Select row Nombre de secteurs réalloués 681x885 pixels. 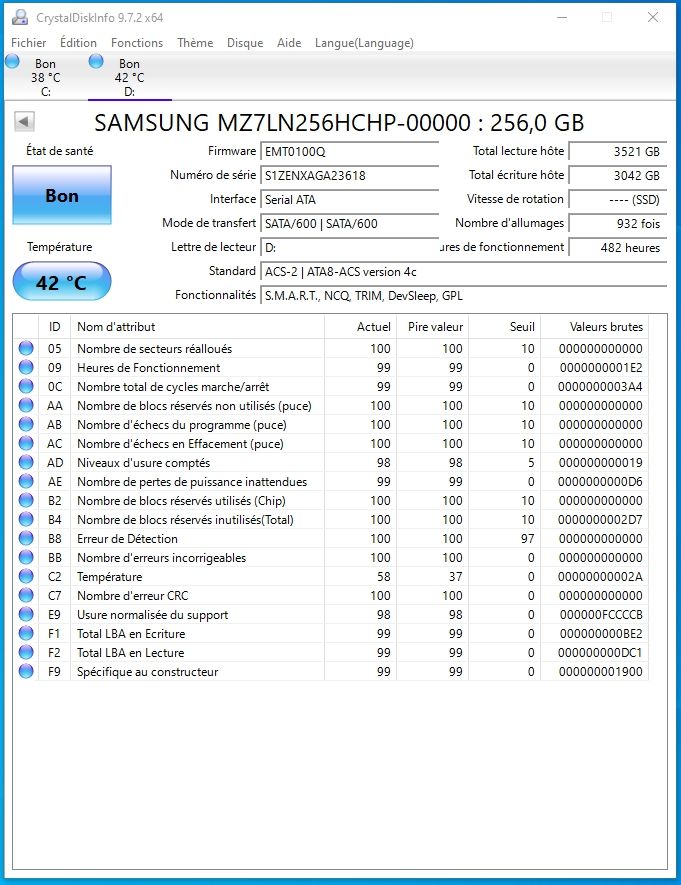point(331,348)
